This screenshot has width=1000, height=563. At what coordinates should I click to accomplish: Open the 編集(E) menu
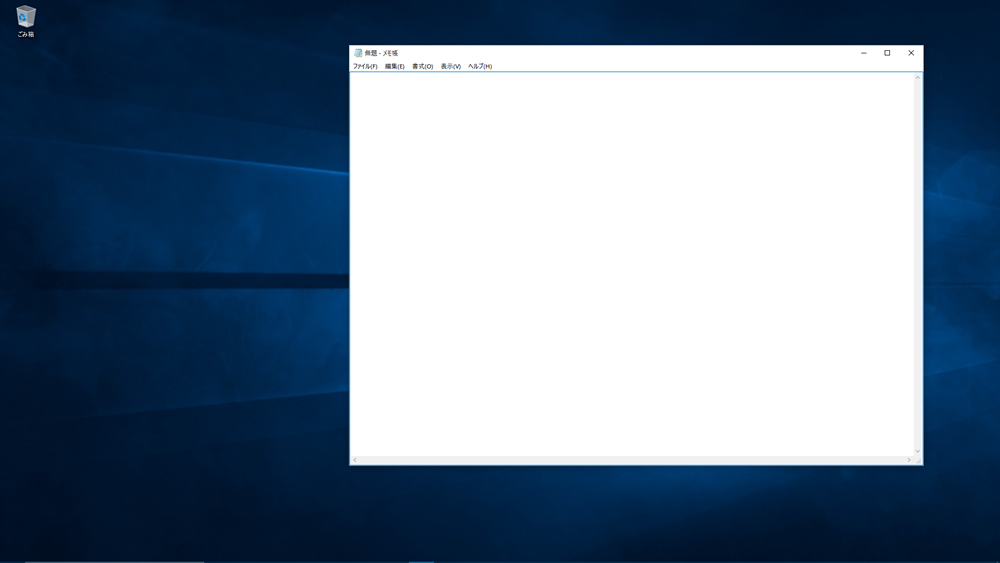coord(395,66)
